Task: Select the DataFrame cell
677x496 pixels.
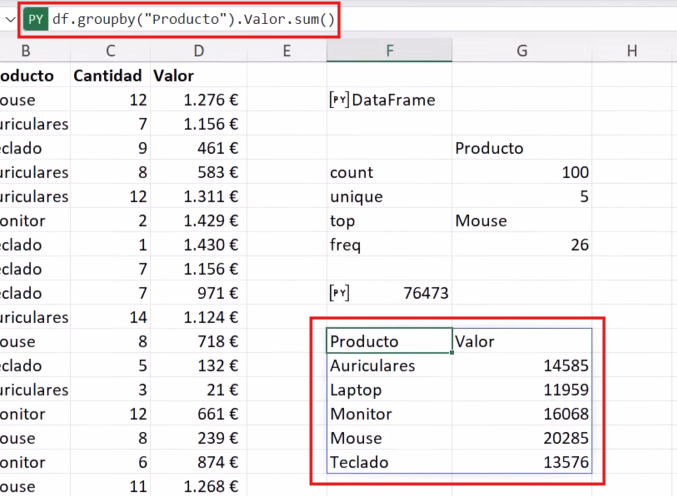Action: pos(389,100)
